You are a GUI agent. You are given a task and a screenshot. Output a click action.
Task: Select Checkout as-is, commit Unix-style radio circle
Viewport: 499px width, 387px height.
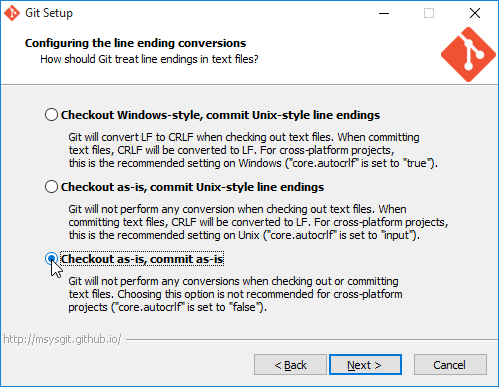(x=51, y=187)
